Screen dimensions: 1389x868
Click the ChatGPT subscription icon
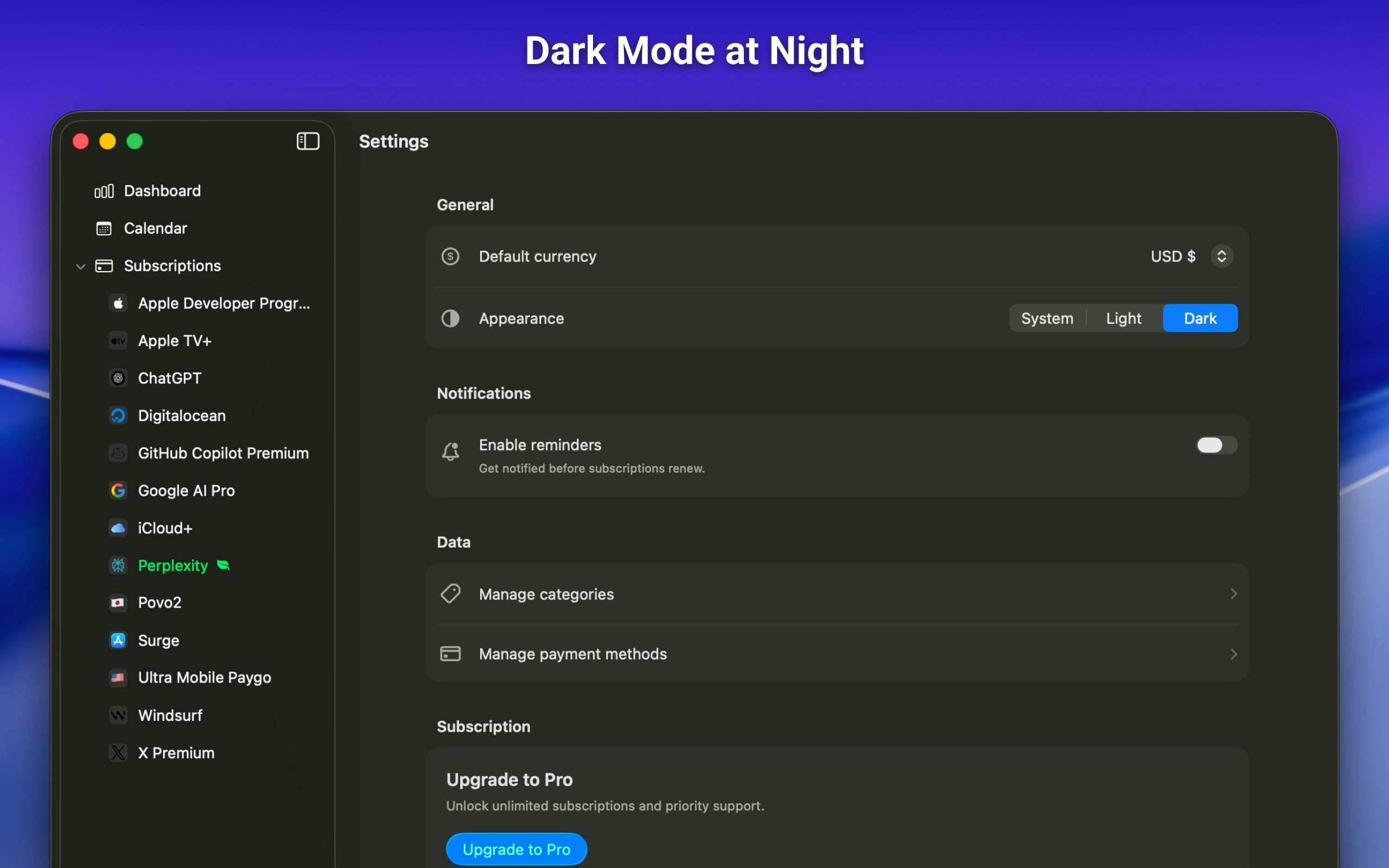(x=118, y=378)
